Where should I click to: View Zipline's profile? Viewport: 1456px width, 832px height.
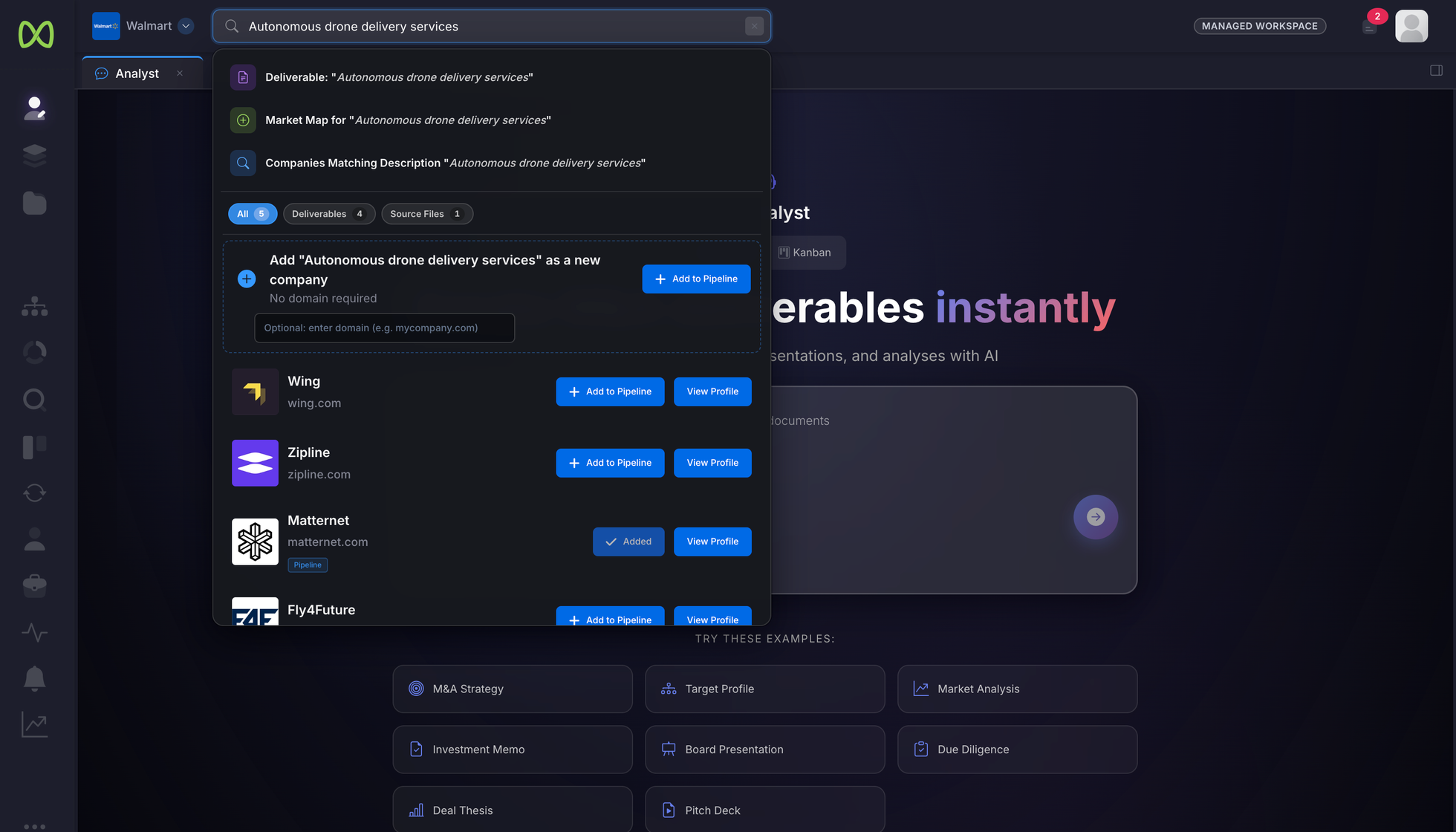712,464
